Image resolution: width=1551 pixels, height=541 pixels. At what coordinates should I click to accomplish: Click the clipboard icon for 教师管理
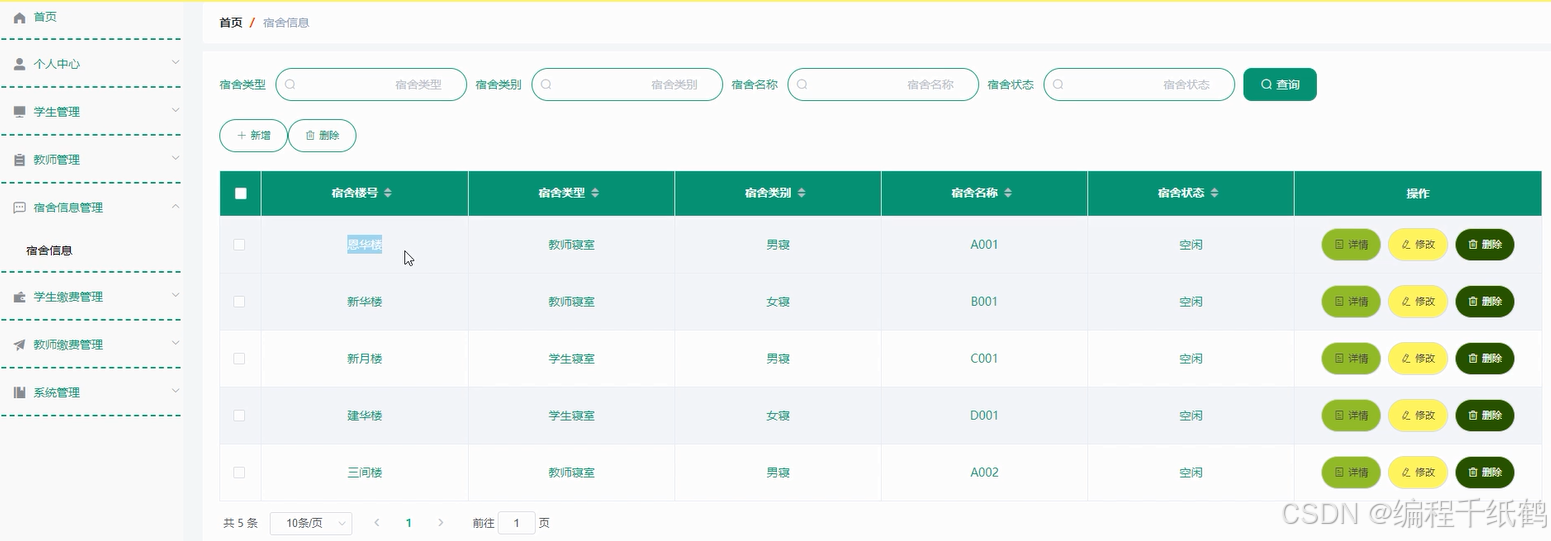pyautogui.click(x=19, y=160)
